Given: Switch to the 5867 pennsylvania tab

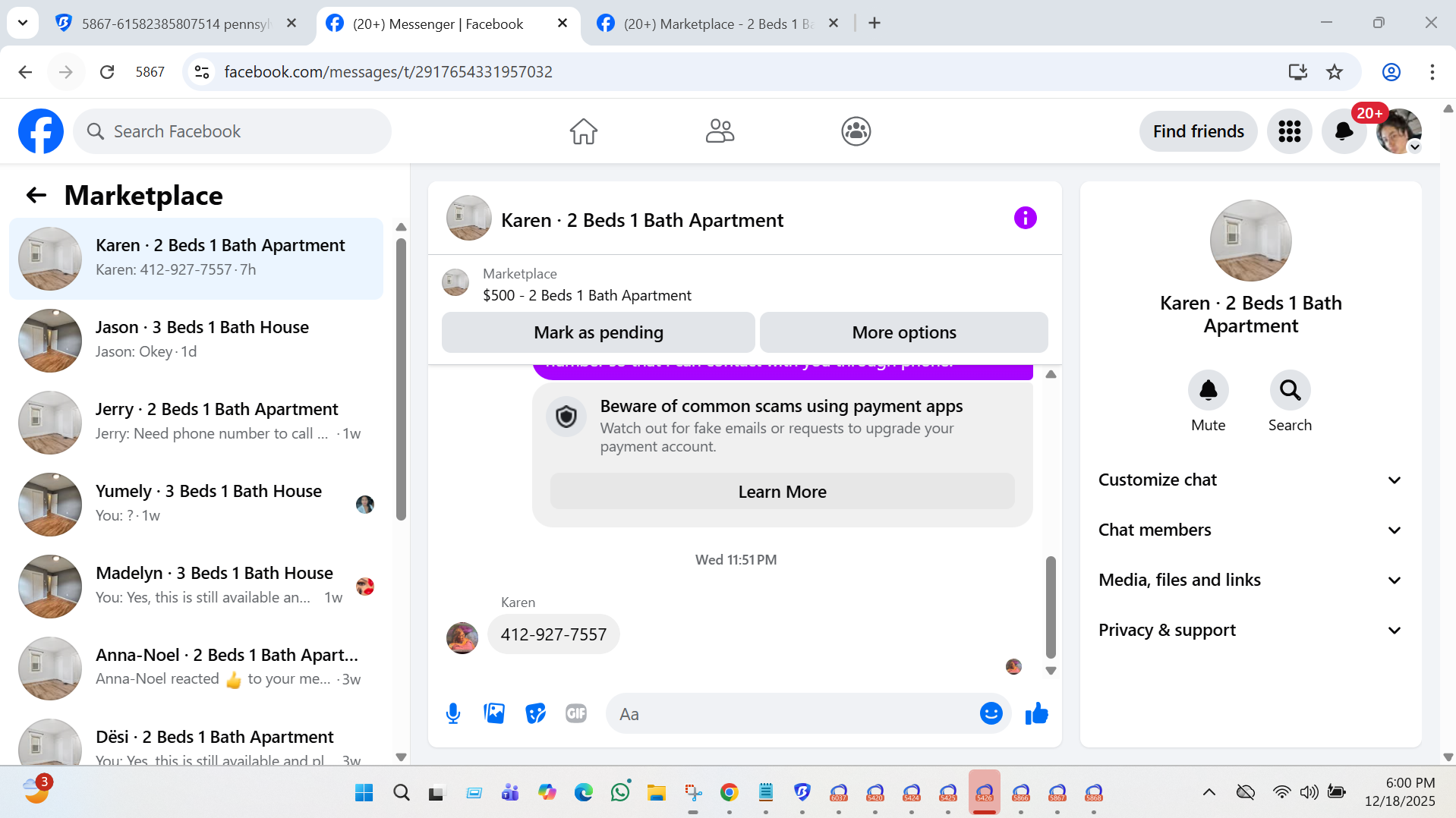Looking at the screenshot, I should pos(175,24).
